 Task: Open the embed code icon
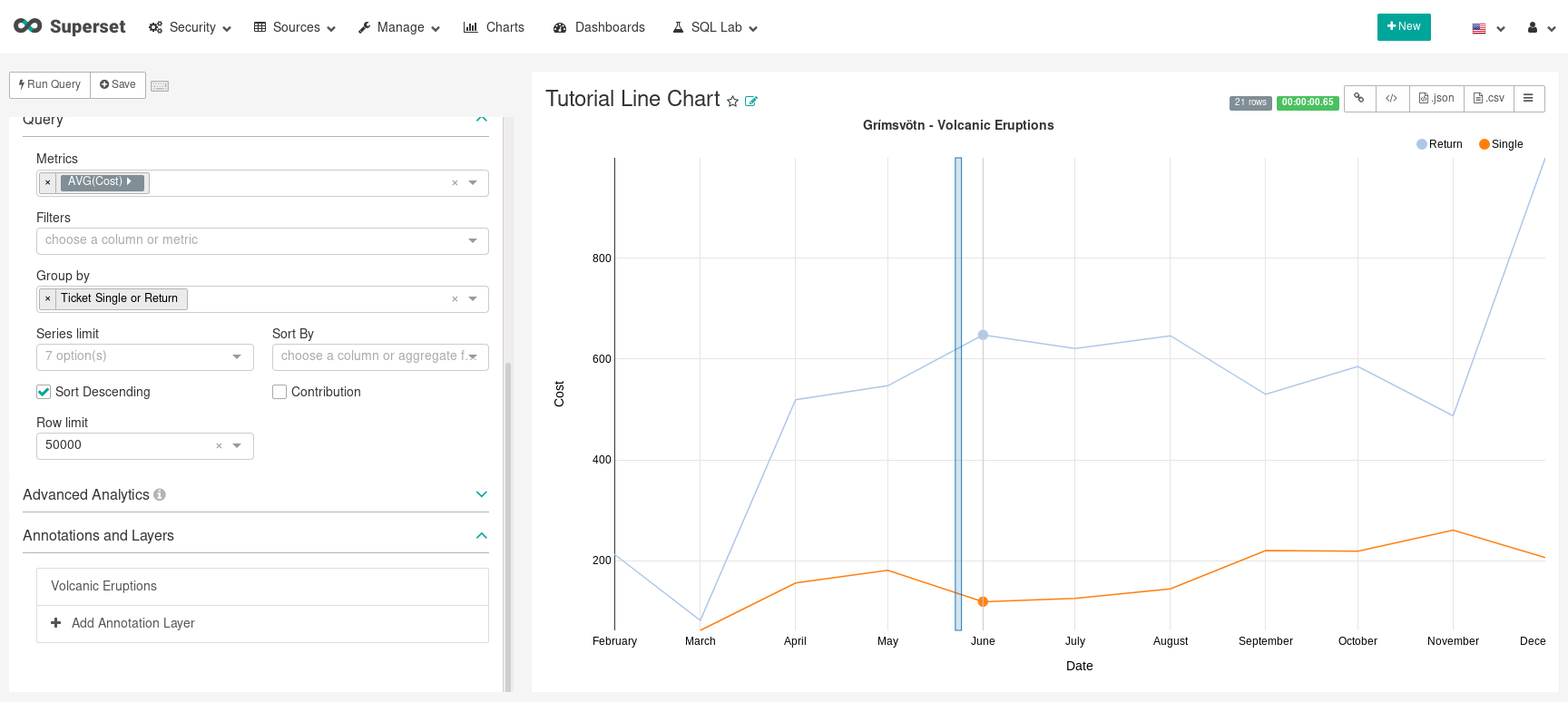pyautogui.click(x=1391, y=98)
